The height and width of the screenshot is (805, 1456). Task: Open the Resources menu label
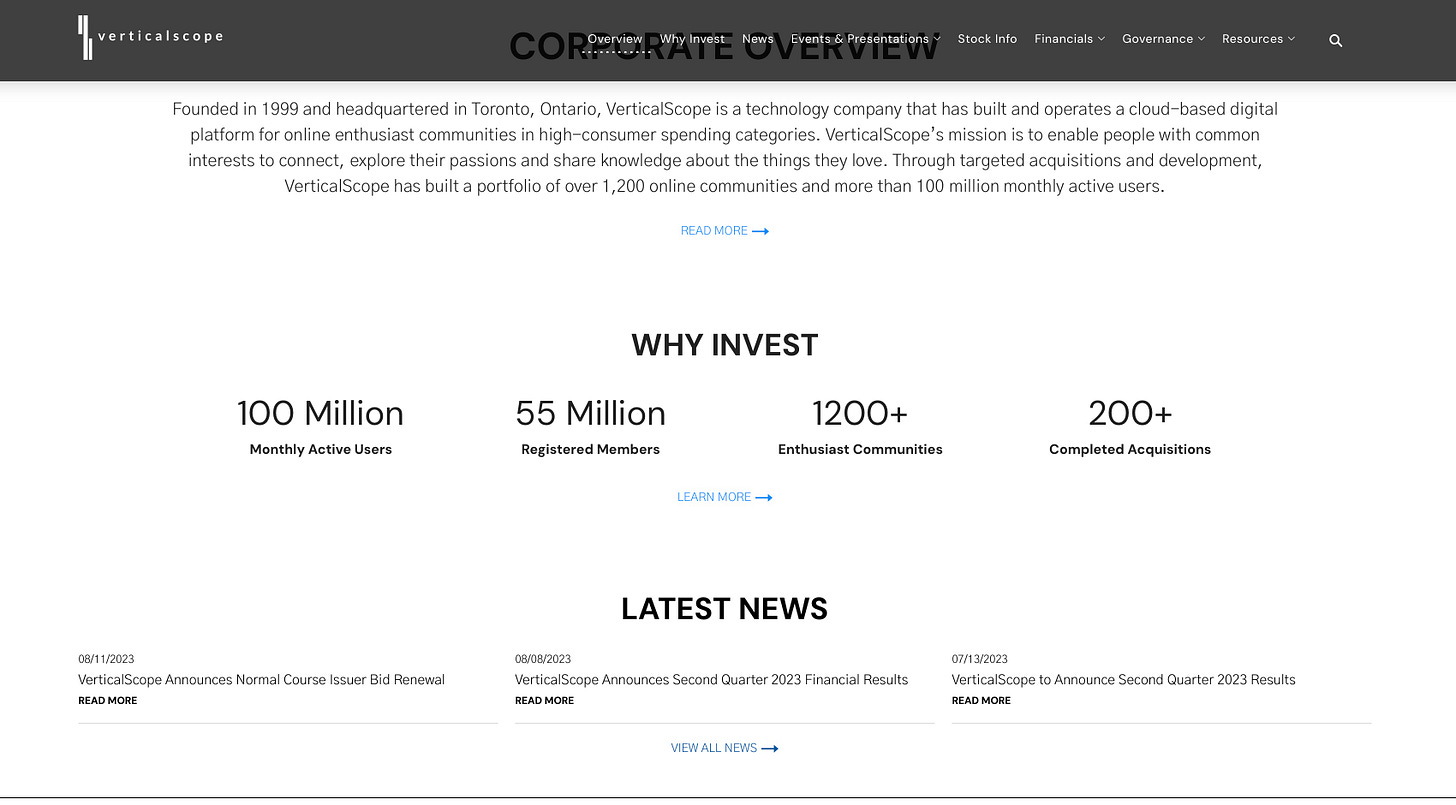pos(1253,39)
